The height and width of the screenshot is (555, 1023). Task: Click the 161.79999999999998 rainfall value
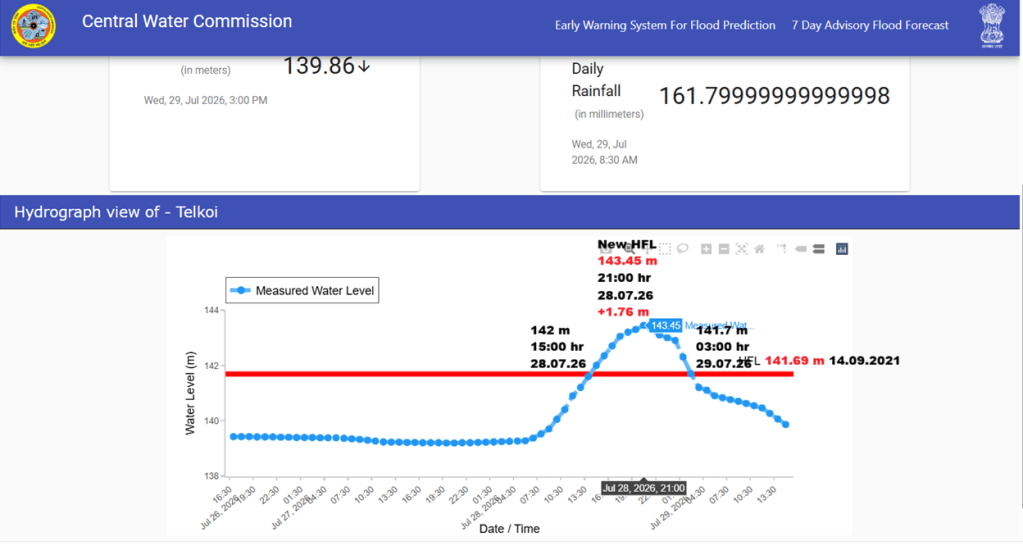pyautogui.click(x=774, y=96)
